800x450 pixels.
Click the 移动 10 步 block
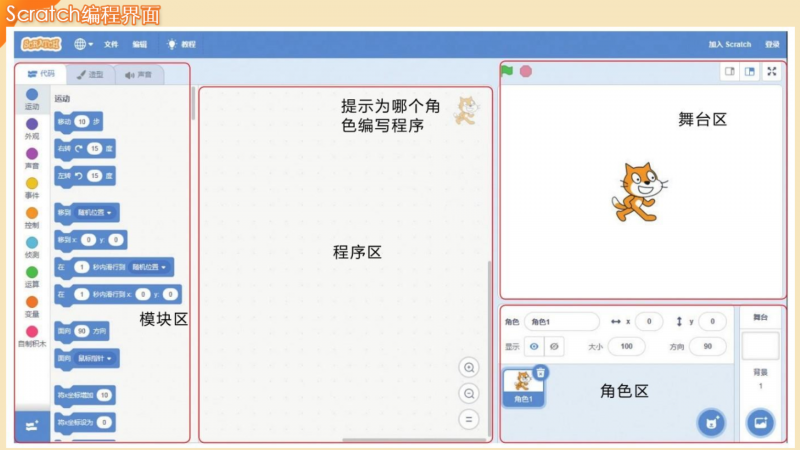tap(79, 122)
